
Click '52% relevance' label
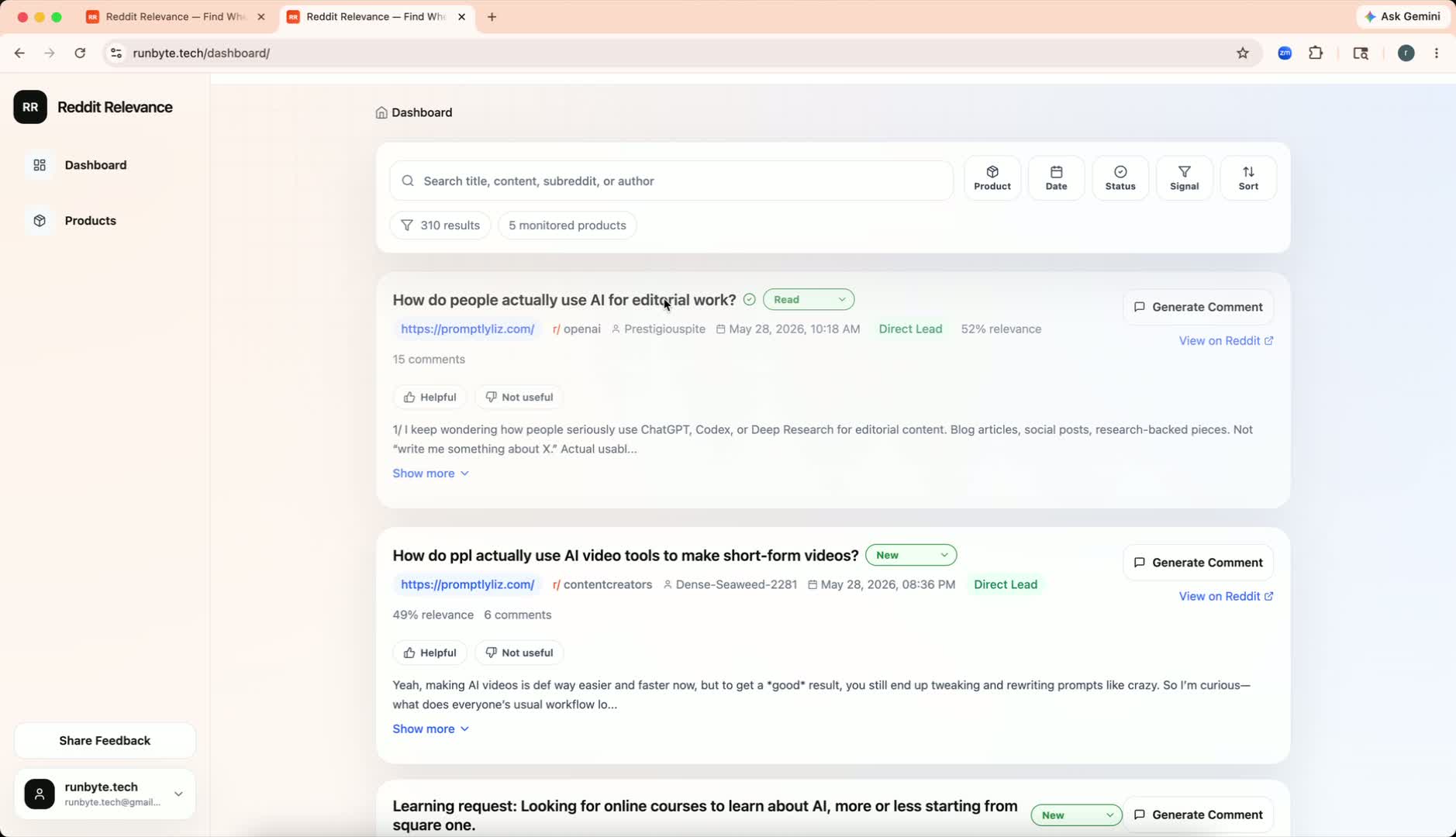pos(1000,329)
